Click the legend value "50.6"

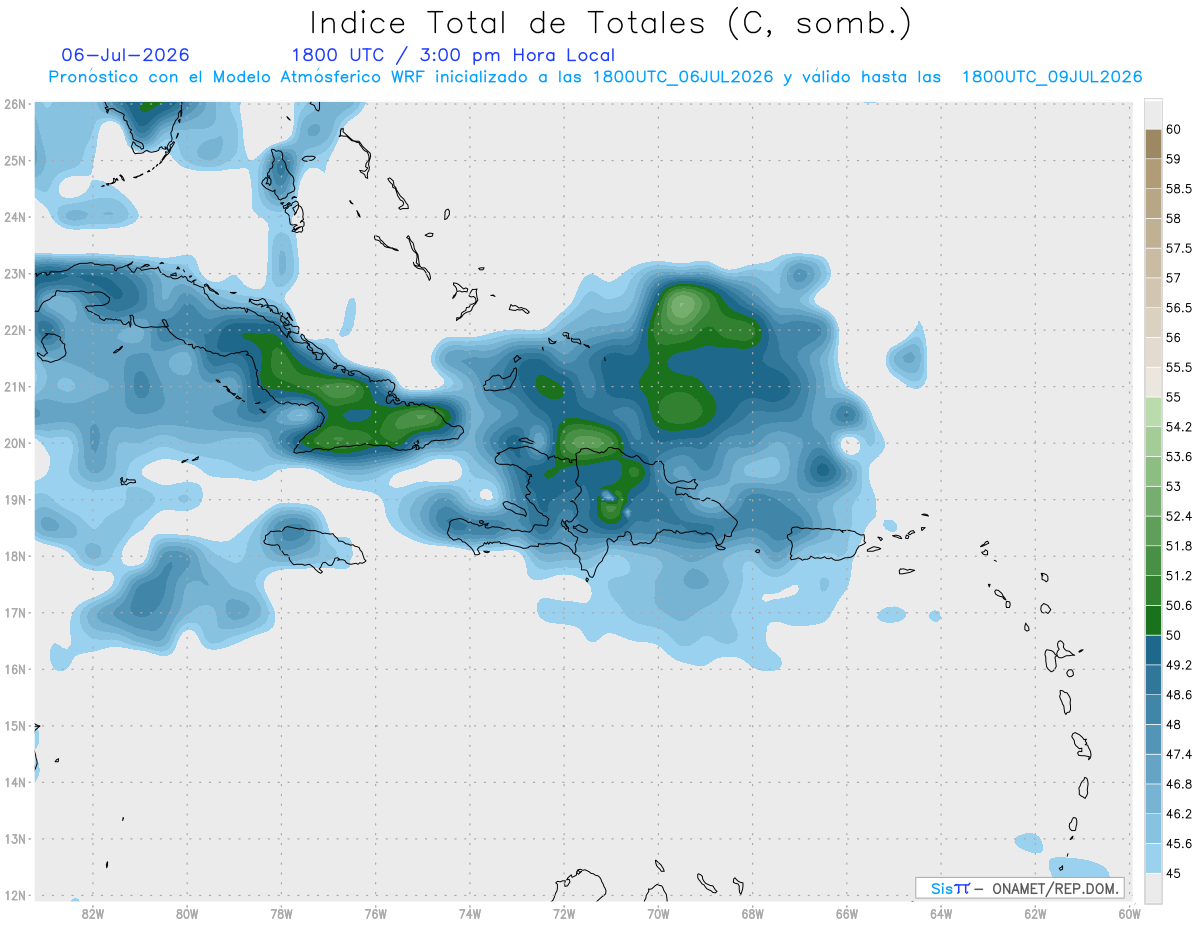pos(1179,606)
